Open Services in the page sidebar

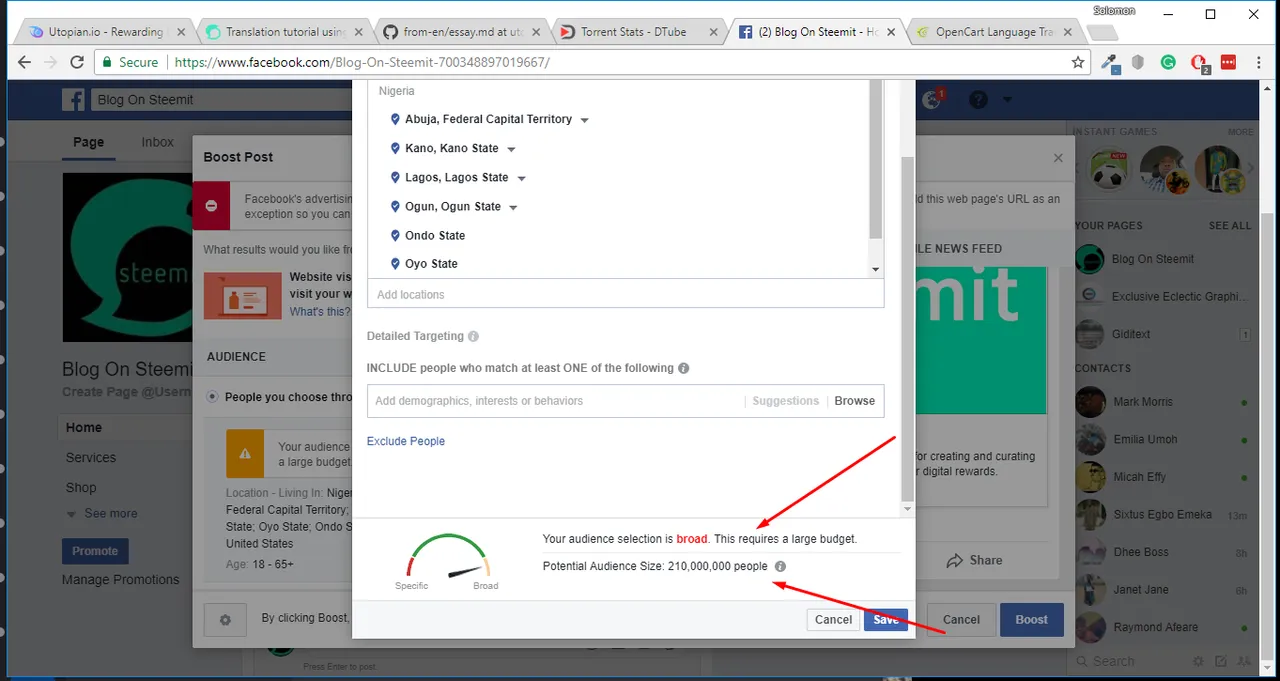click(x=91, y=457)
